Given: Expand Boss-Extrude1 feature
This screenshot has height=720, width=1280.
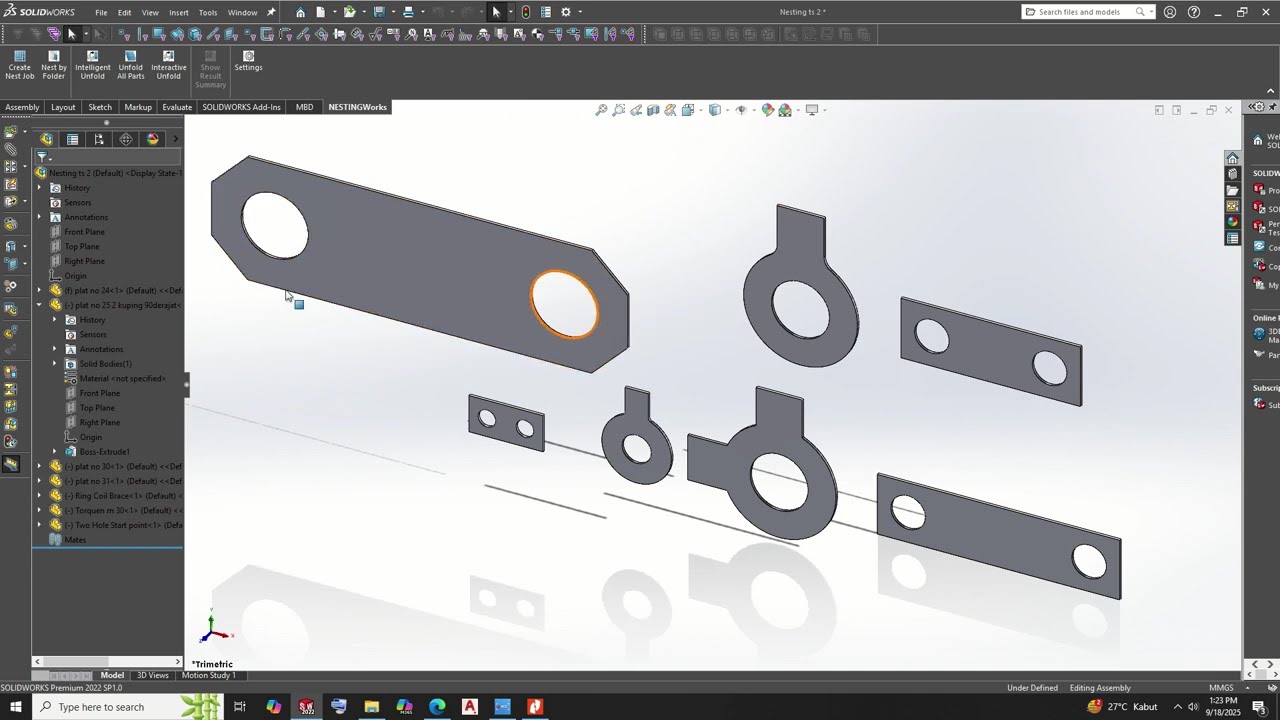Looking at the screenshot, I should (x=55, y=452).
